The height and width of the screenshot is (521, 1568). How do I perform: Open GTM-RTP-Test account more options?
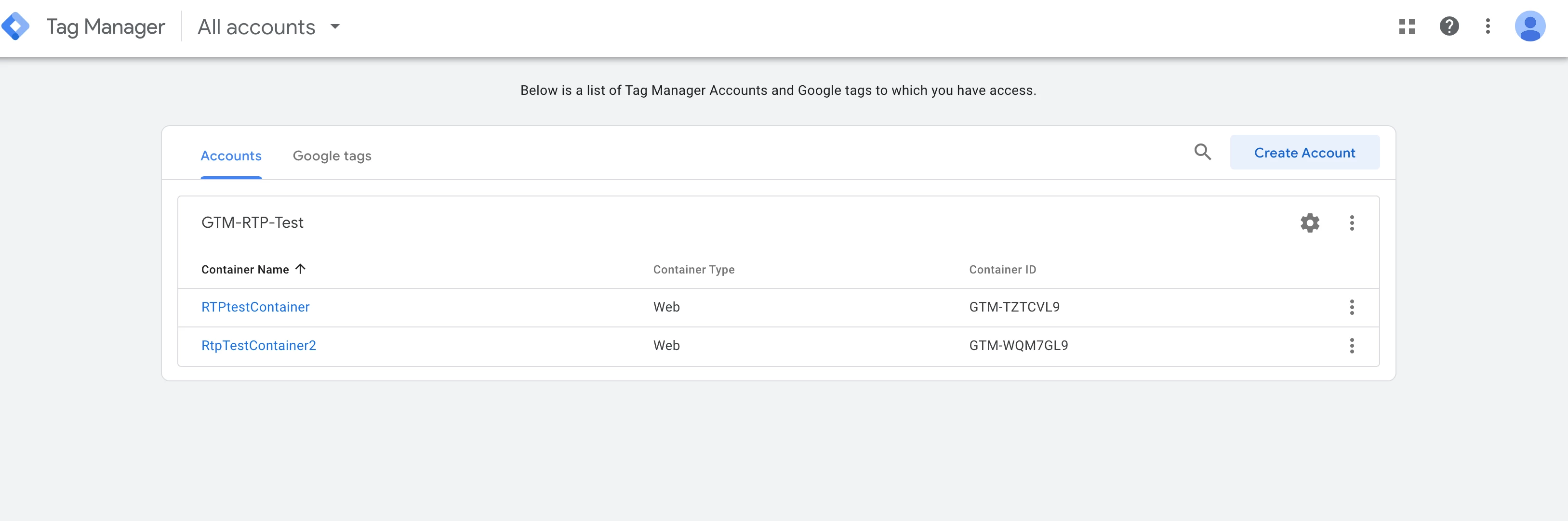(1352, 223)
